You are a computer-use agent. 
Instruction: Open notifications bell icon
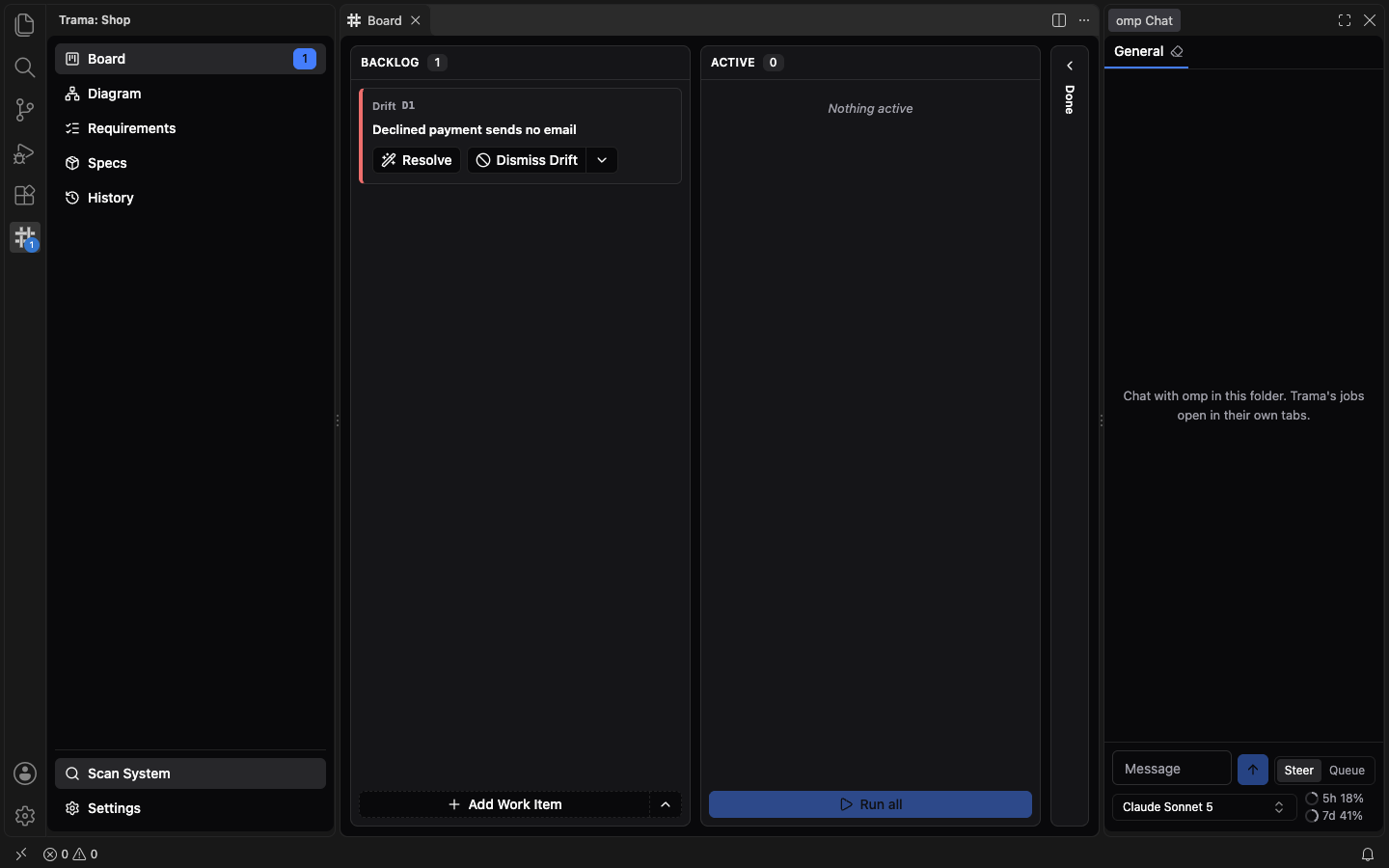click(x=1368, y=854)
